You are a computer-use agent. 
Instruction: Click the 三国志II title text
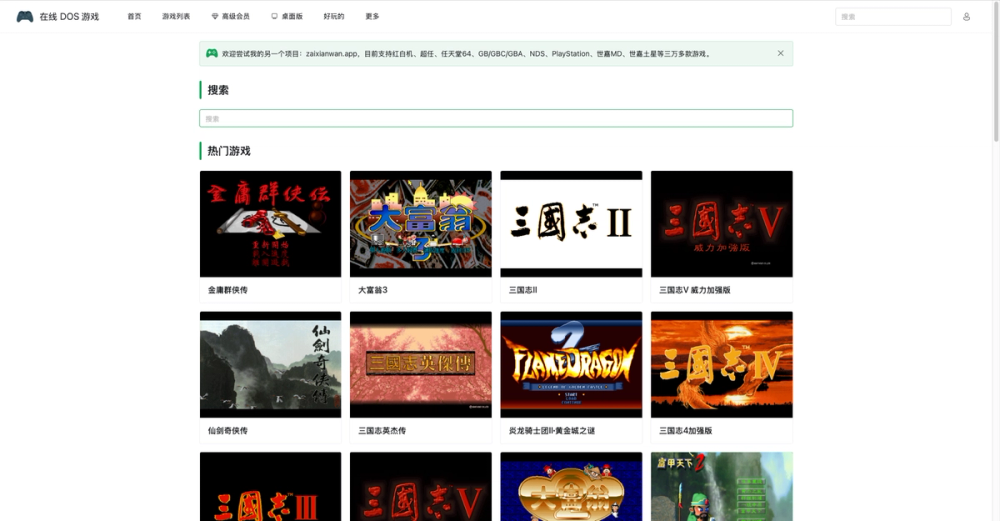(x=523, y=290)
